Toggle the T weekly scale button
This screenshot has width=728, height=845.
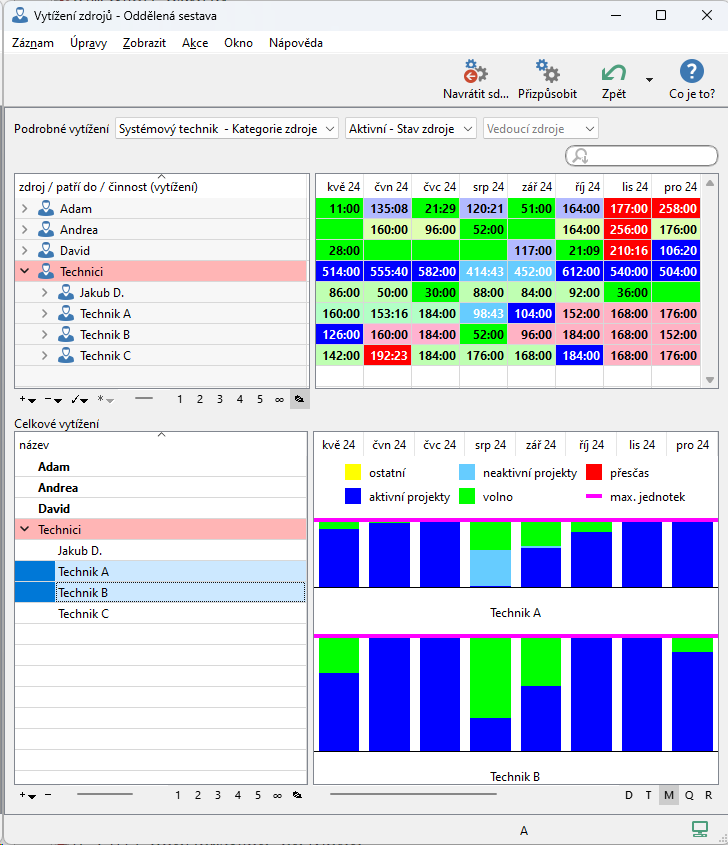pyautogui.click(x=649, y=795)
